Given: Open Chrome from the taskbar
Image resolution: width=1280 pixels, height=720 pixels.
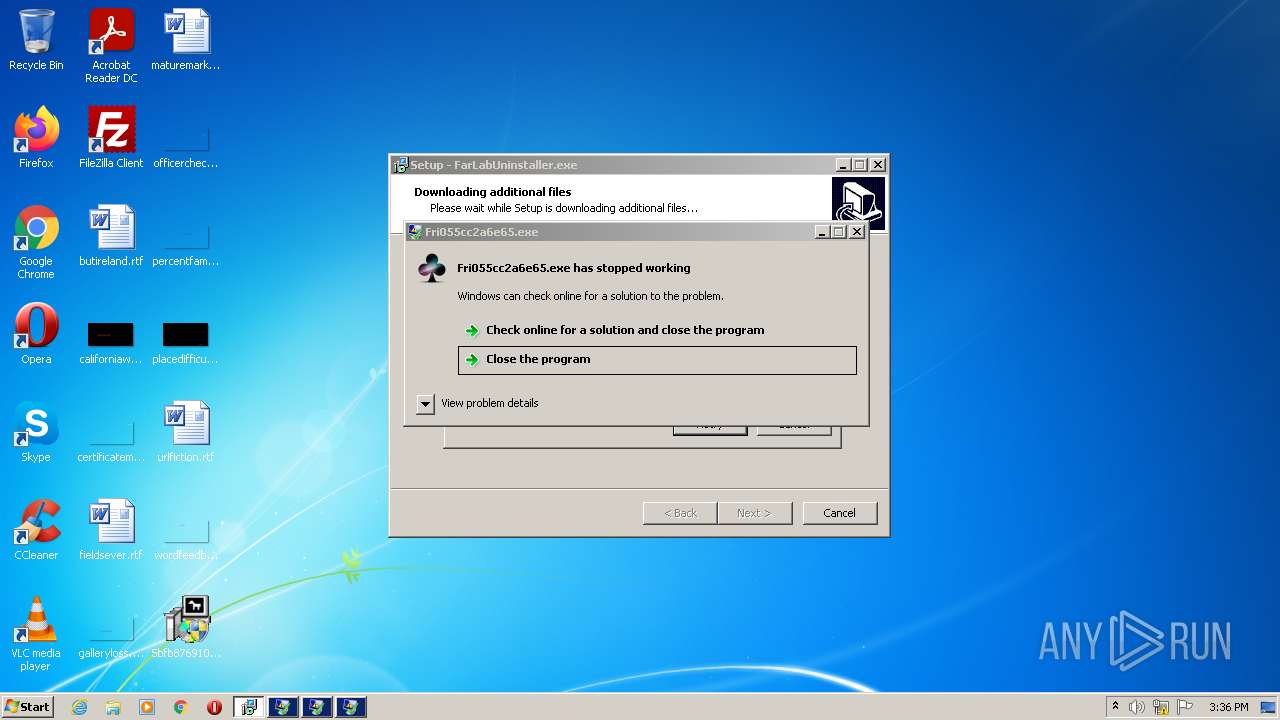Looking at the screenshot, I should (x=181, y=707).
